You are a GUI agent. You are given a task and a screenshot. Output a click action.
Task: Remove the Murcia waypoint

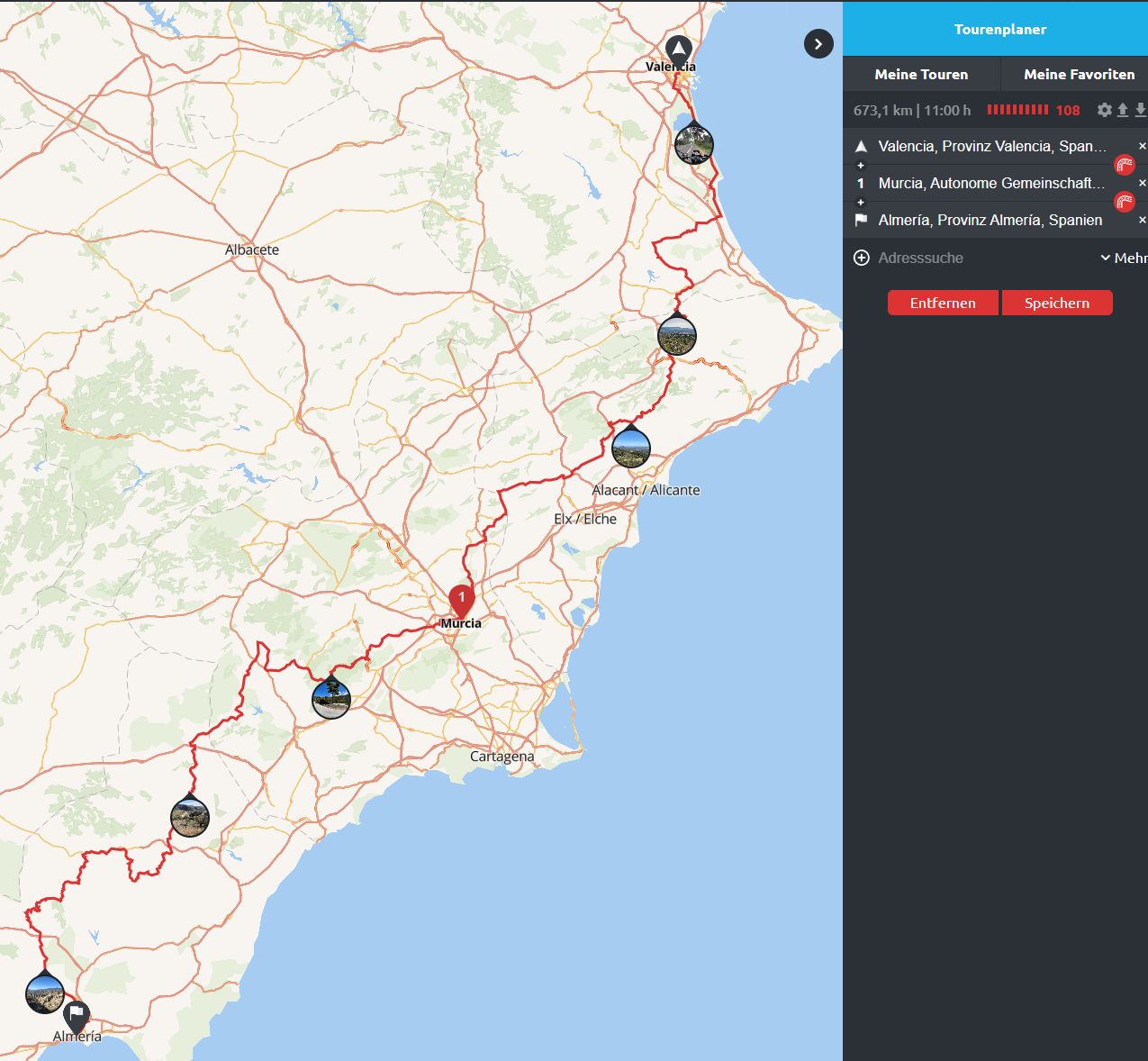[1143, 183]
